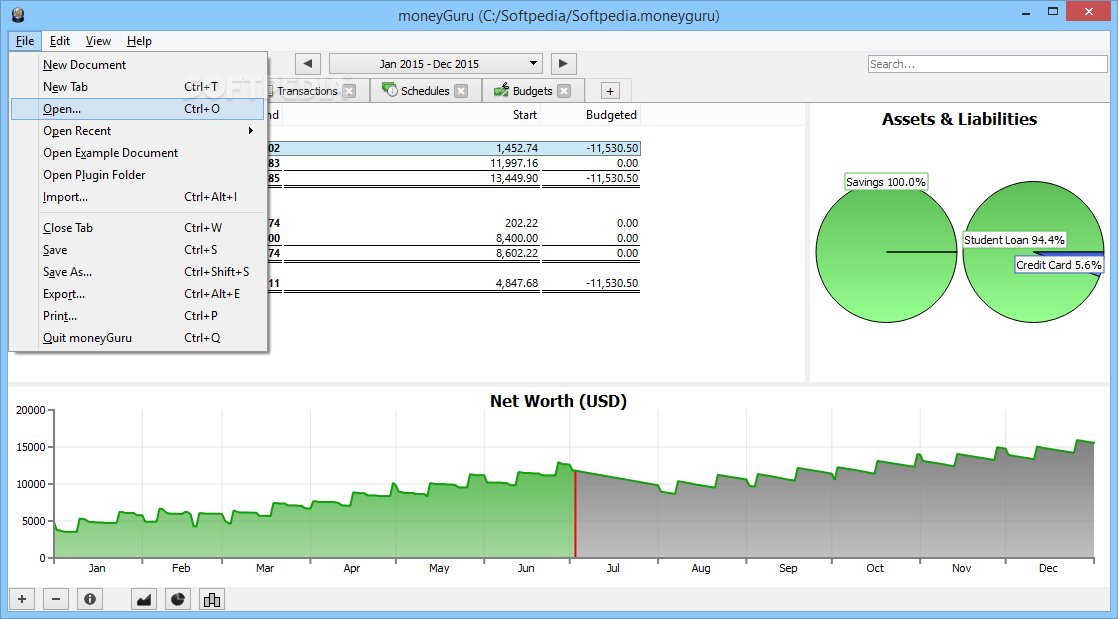
Task: Select the 11,997.16 start value cell
Action: [514, 163]
